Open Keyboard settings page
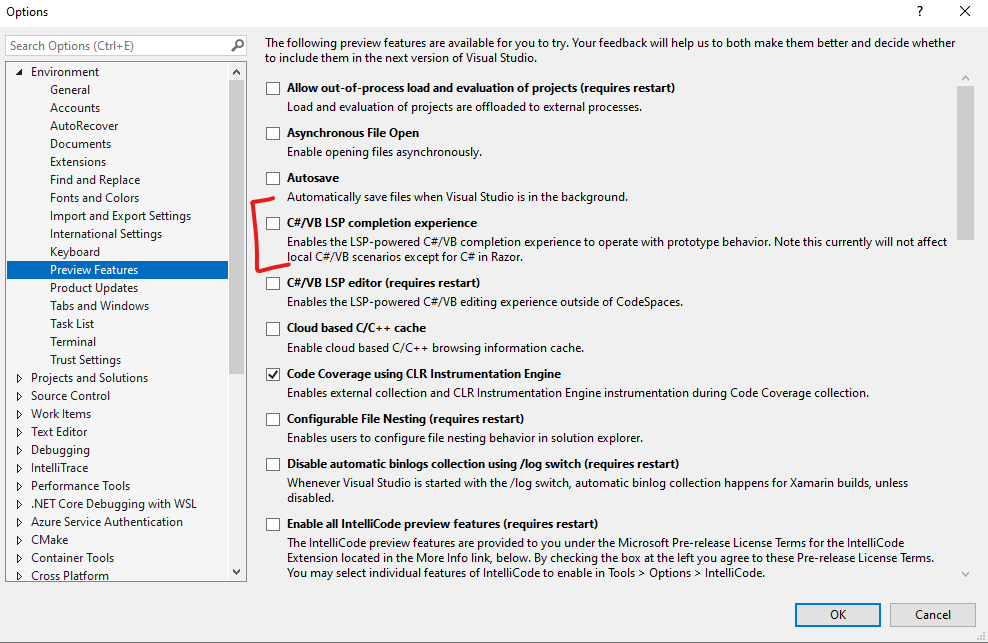The width and height of the screenshot is (988, 643). coord(75,252)
